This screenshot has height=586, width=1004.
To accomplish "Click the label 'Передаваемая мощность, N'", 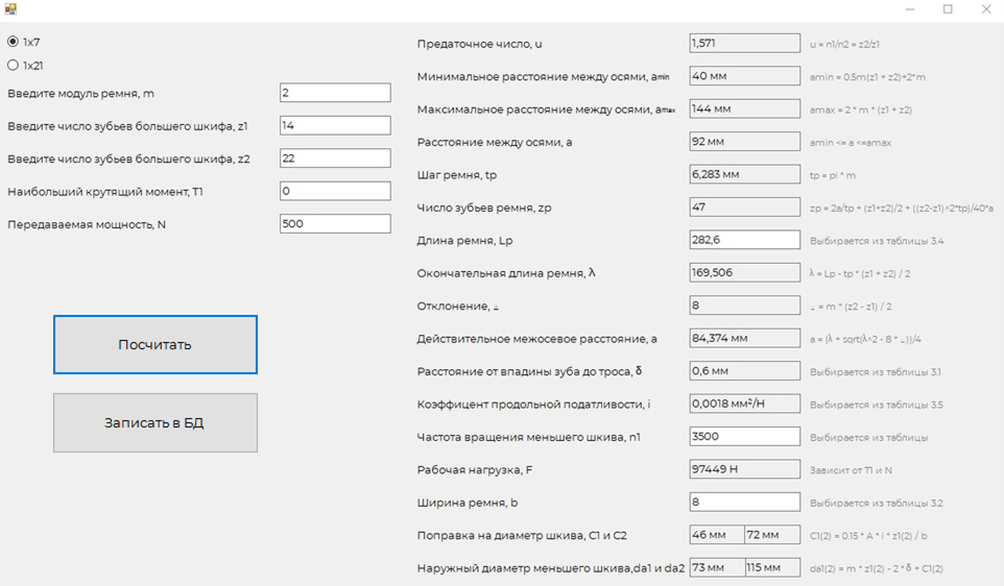I will click(x=86, y=225).
